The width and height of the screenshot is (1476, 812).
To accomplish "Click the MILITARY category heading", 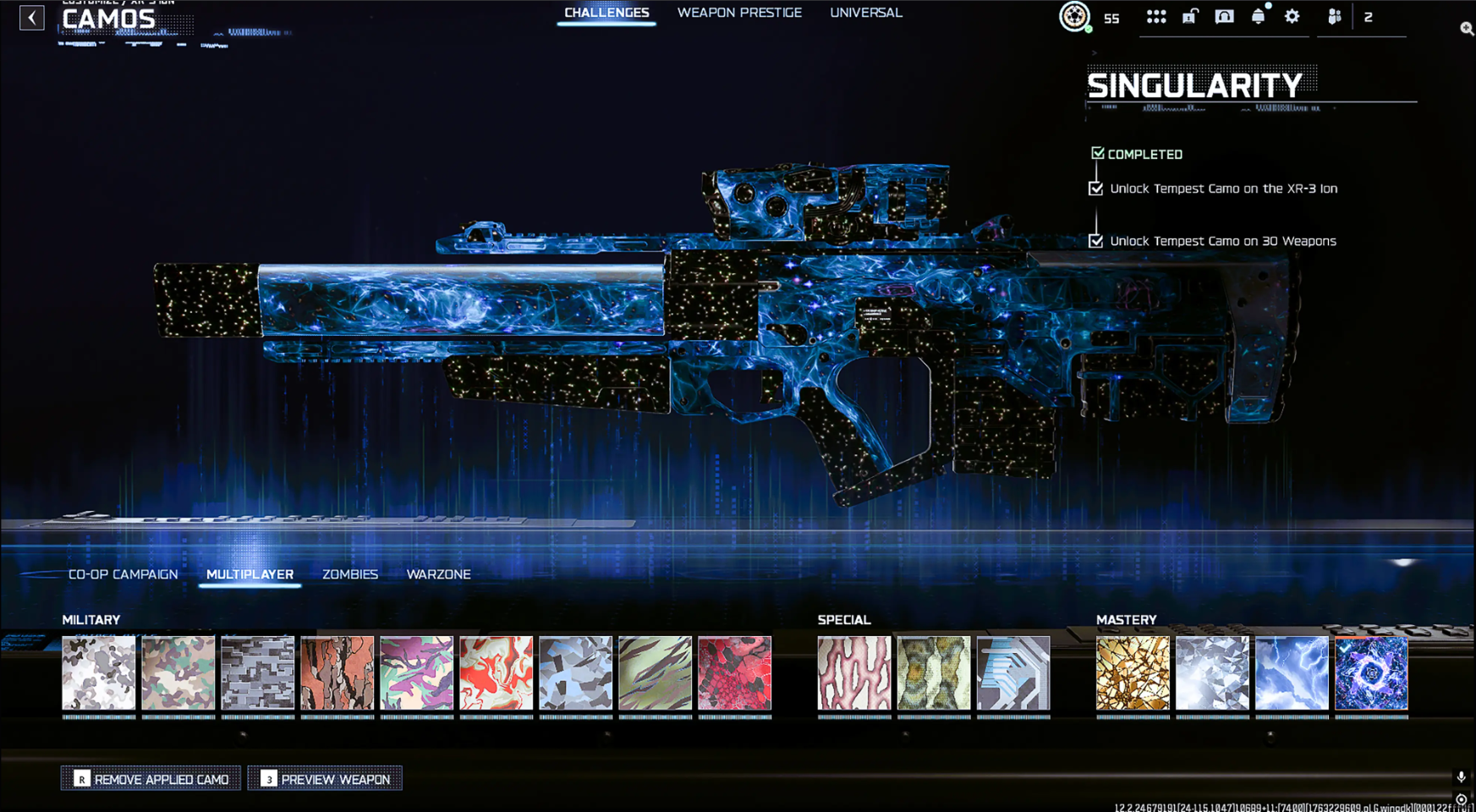I will click(91, 620).
